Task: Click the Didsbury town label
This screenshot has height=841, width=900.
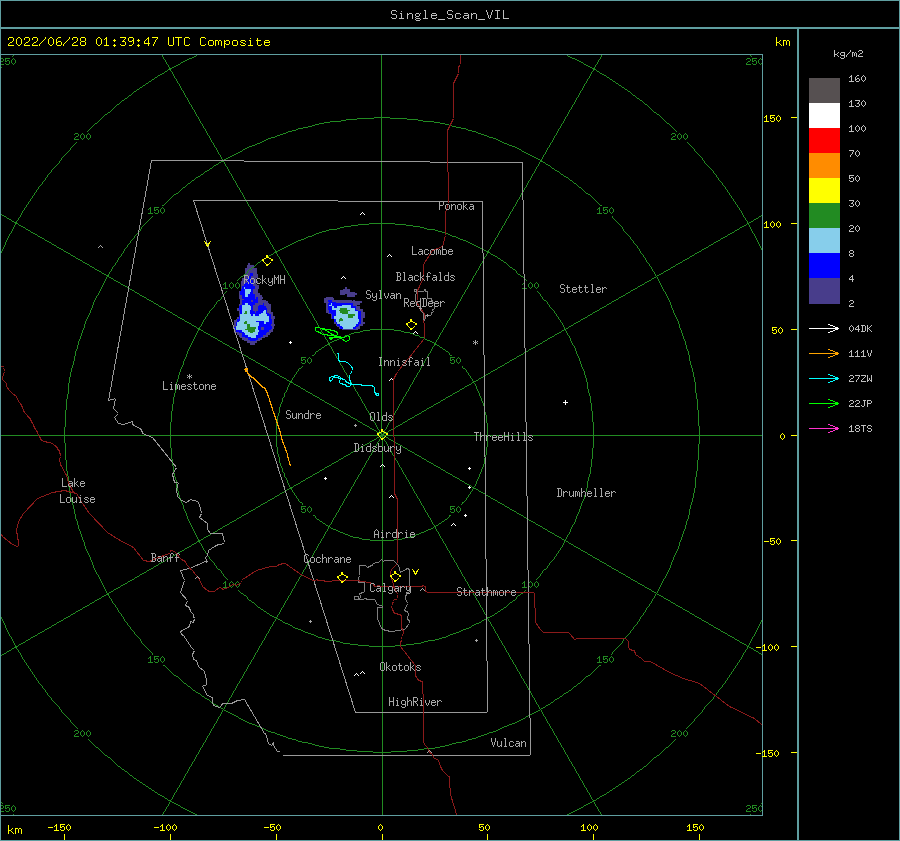Action: 377,448
